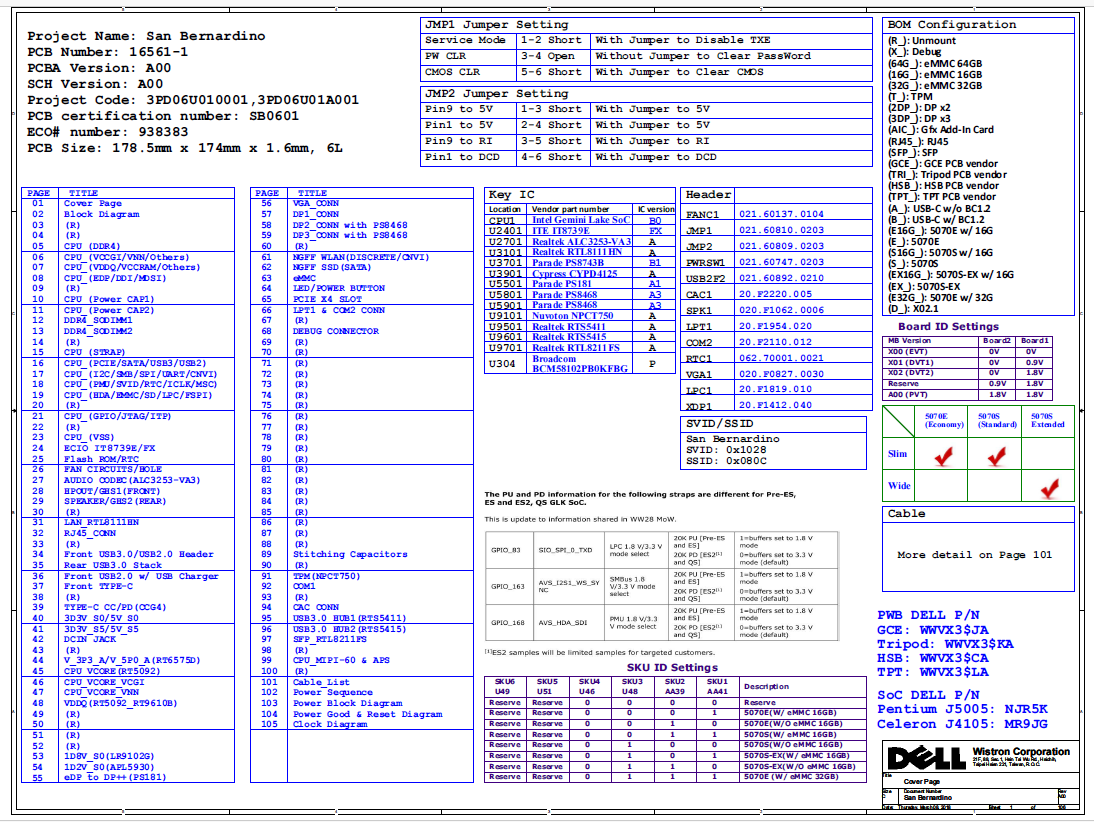Click 'Nuvoton NPCT750' in Key IC table

[x=573, y=316]
